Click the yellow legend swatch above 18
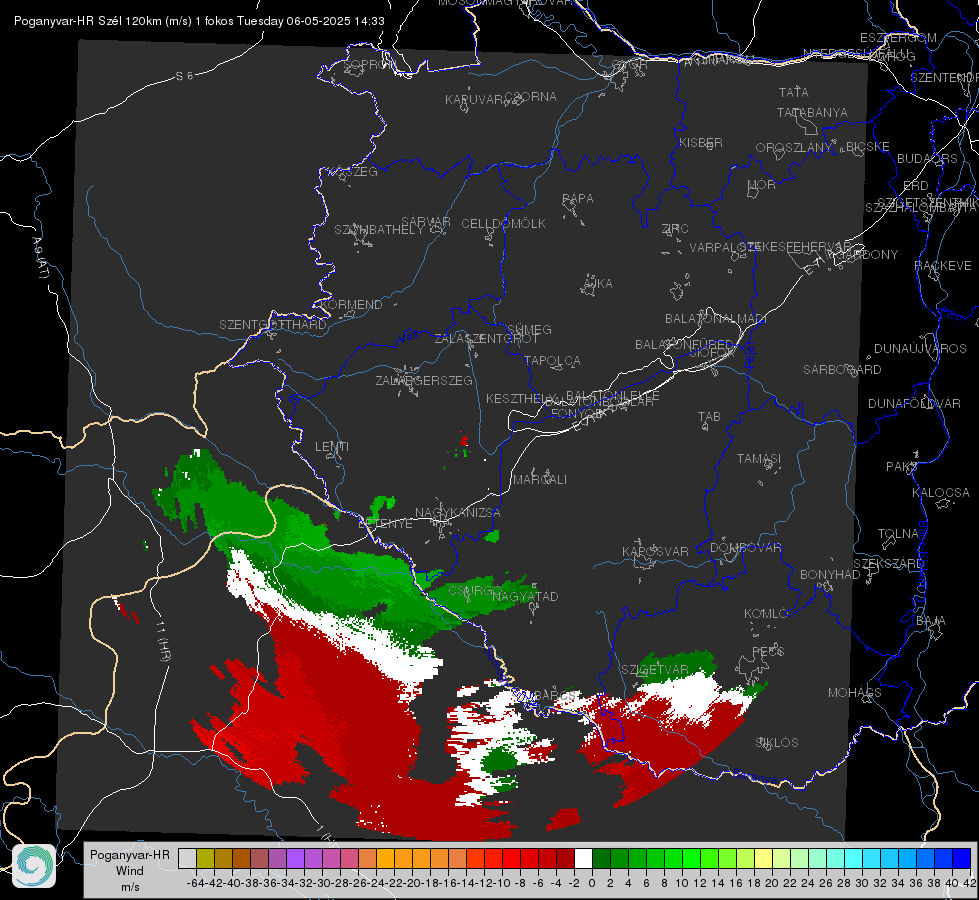Viewport: 979px width, 900px height. pyautogui.click(x=764, y=859)
